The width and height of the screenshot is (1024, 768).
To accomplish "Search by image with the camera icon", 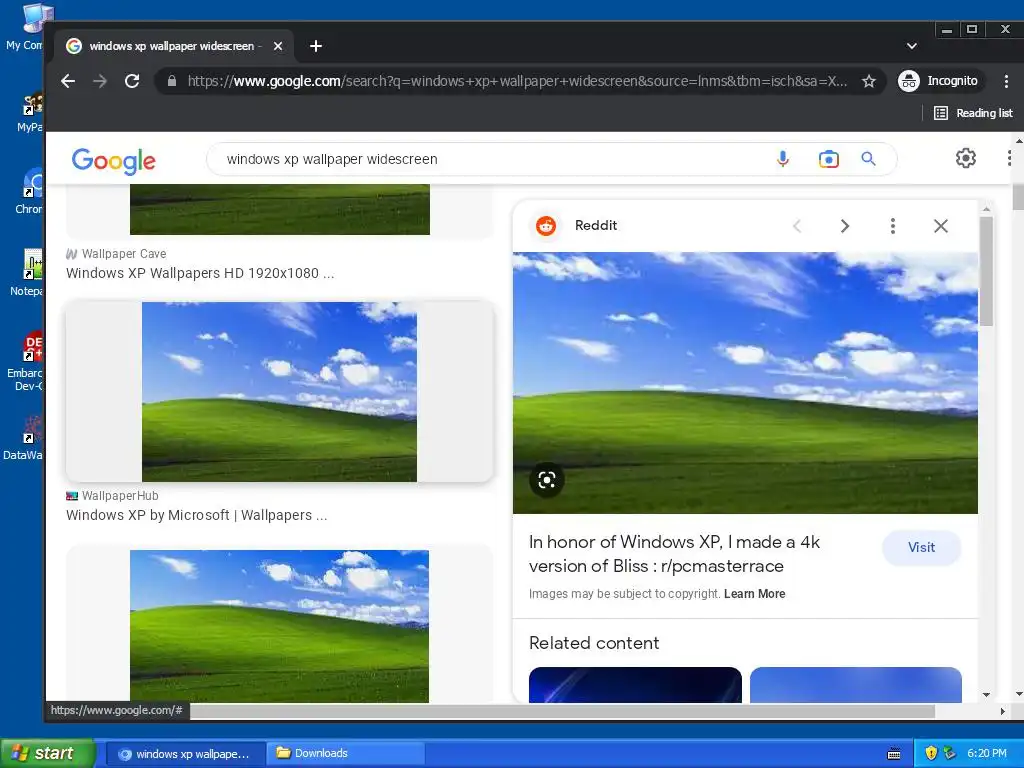I will [x=828, y=159].
